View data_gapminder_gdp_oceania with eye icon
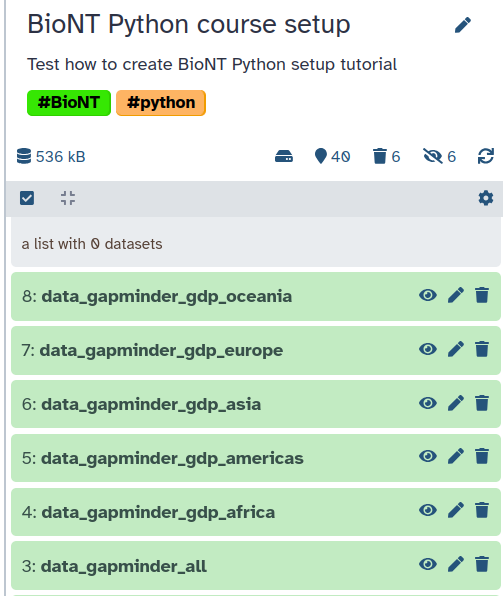Image resolution: width=503 pixels, height=596 pixels. pos(428,295)
